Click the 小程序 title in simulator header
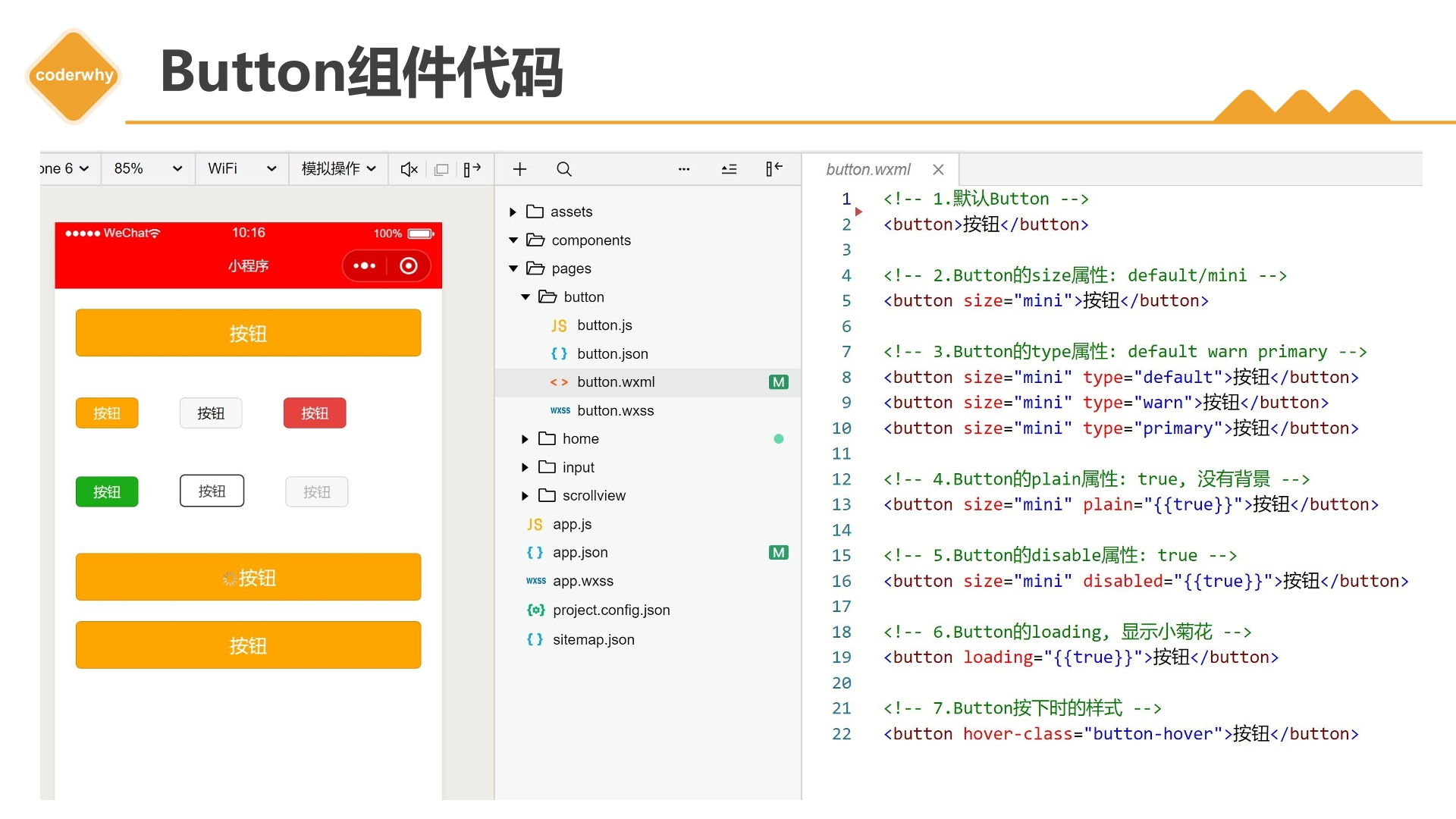The height and width of the screenshot is (819, 1456). point(248,265)
